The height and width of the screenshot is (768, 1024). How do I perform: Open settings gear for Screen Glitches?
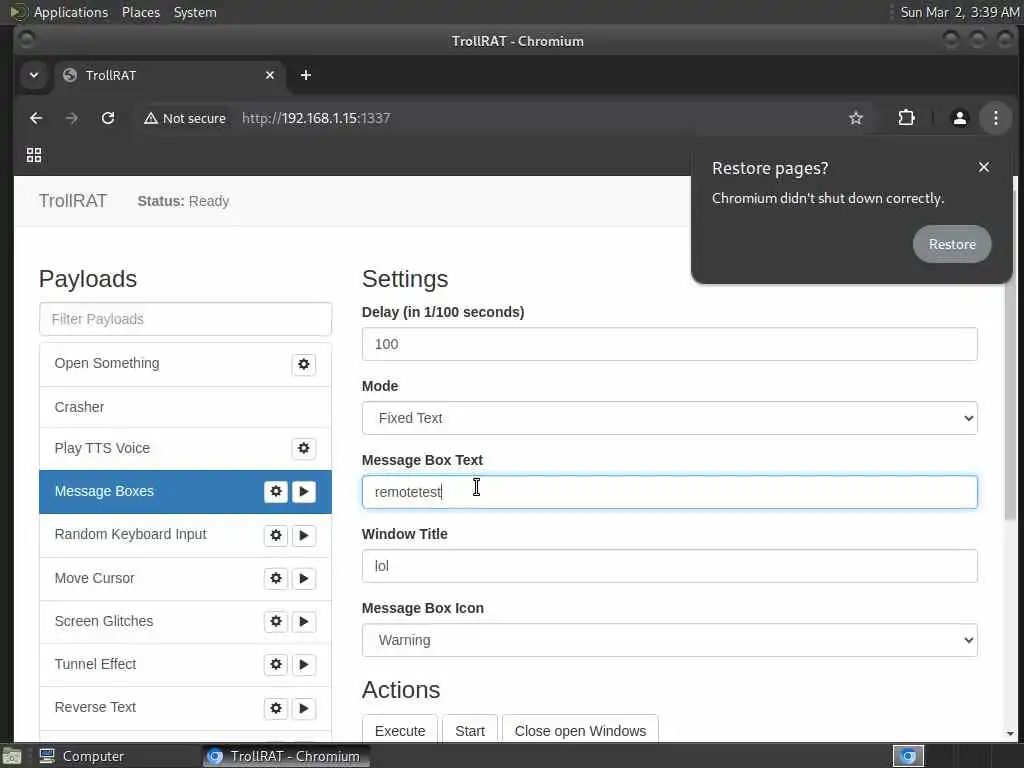click(276, 622)
